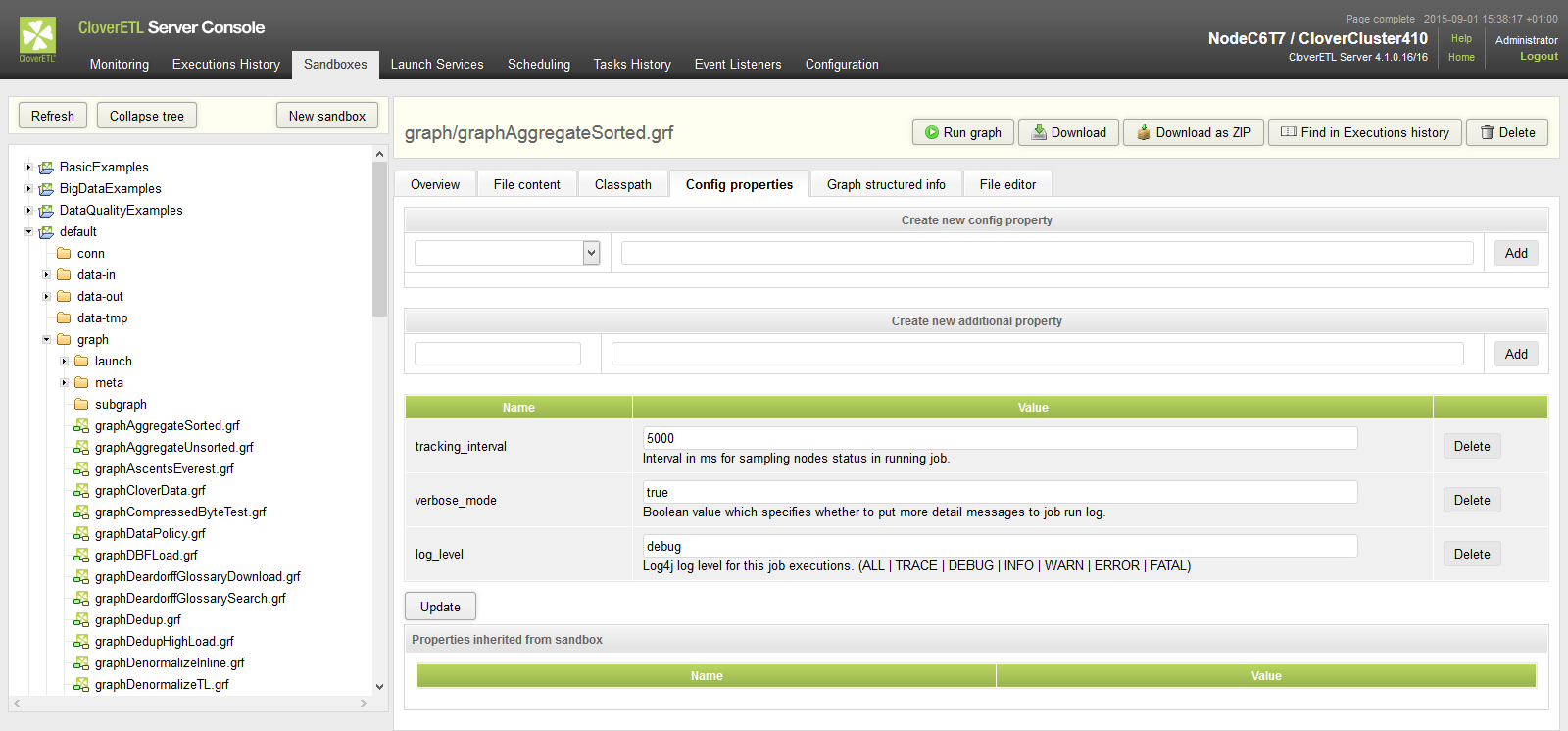Open the config property name dropdown
This screenshot has width=1568, height=731.
click(x=507, y=253)
